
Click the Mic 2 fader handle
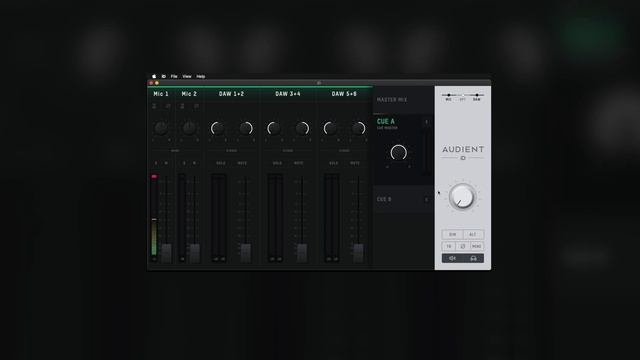[x=195, y=253]
